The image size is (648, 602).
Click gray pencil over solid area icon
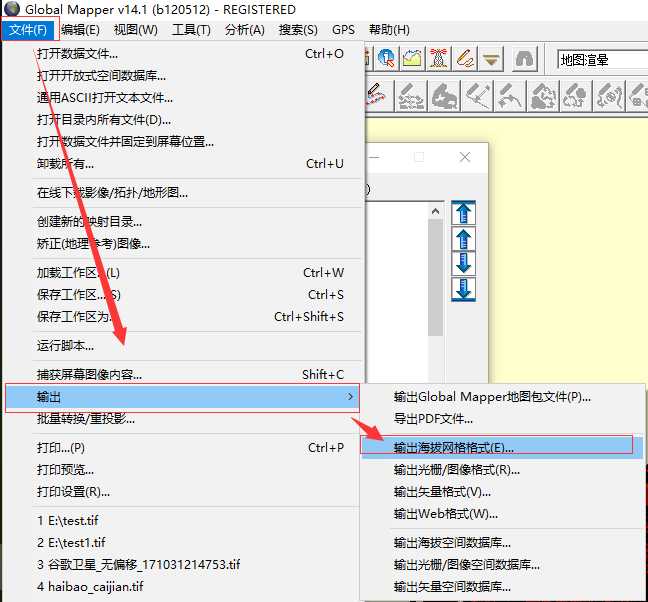(x=444, y=96)
